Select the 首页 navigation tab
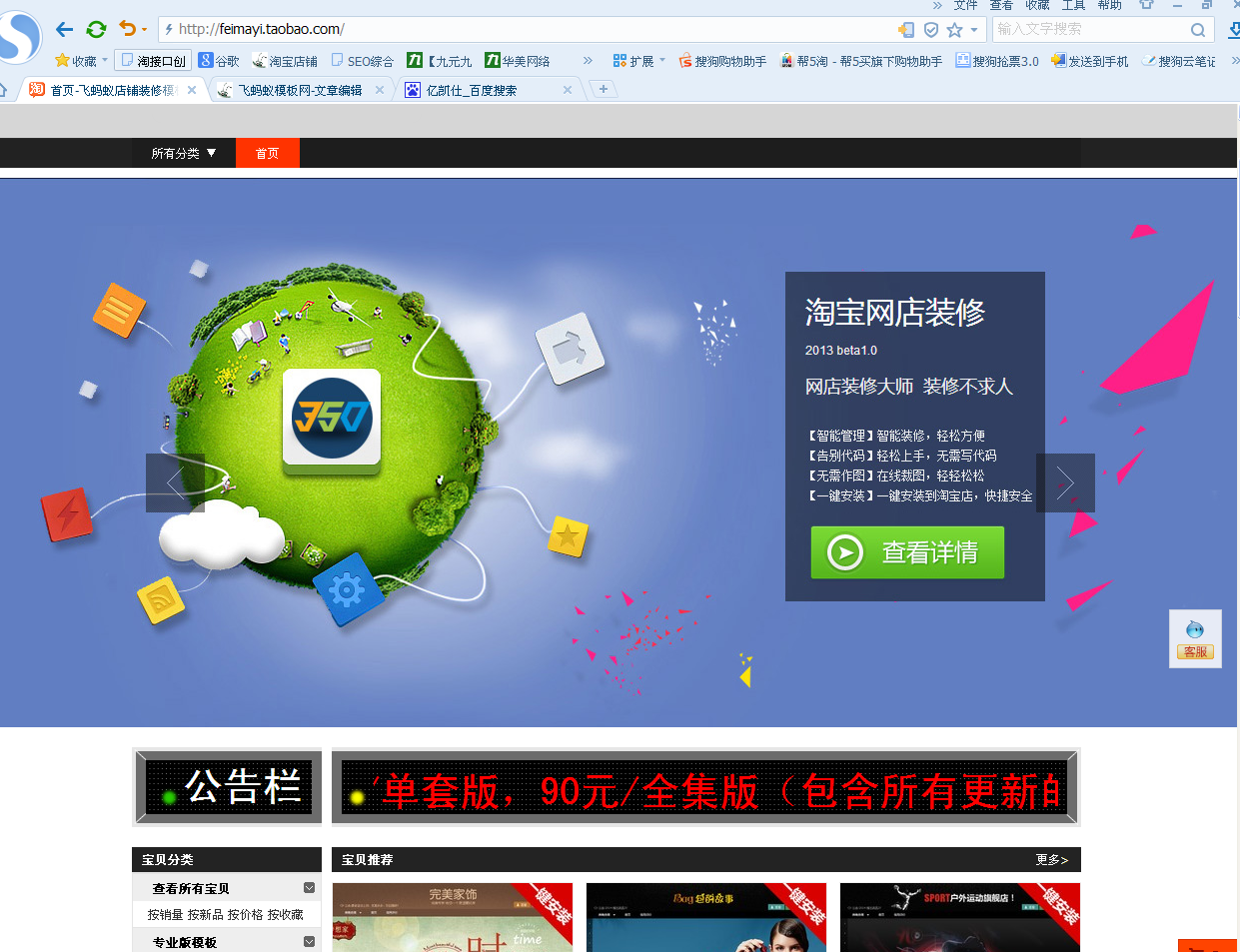This screenshot has width=1240, height=952. pyautogui.click(x=267, y=153)
